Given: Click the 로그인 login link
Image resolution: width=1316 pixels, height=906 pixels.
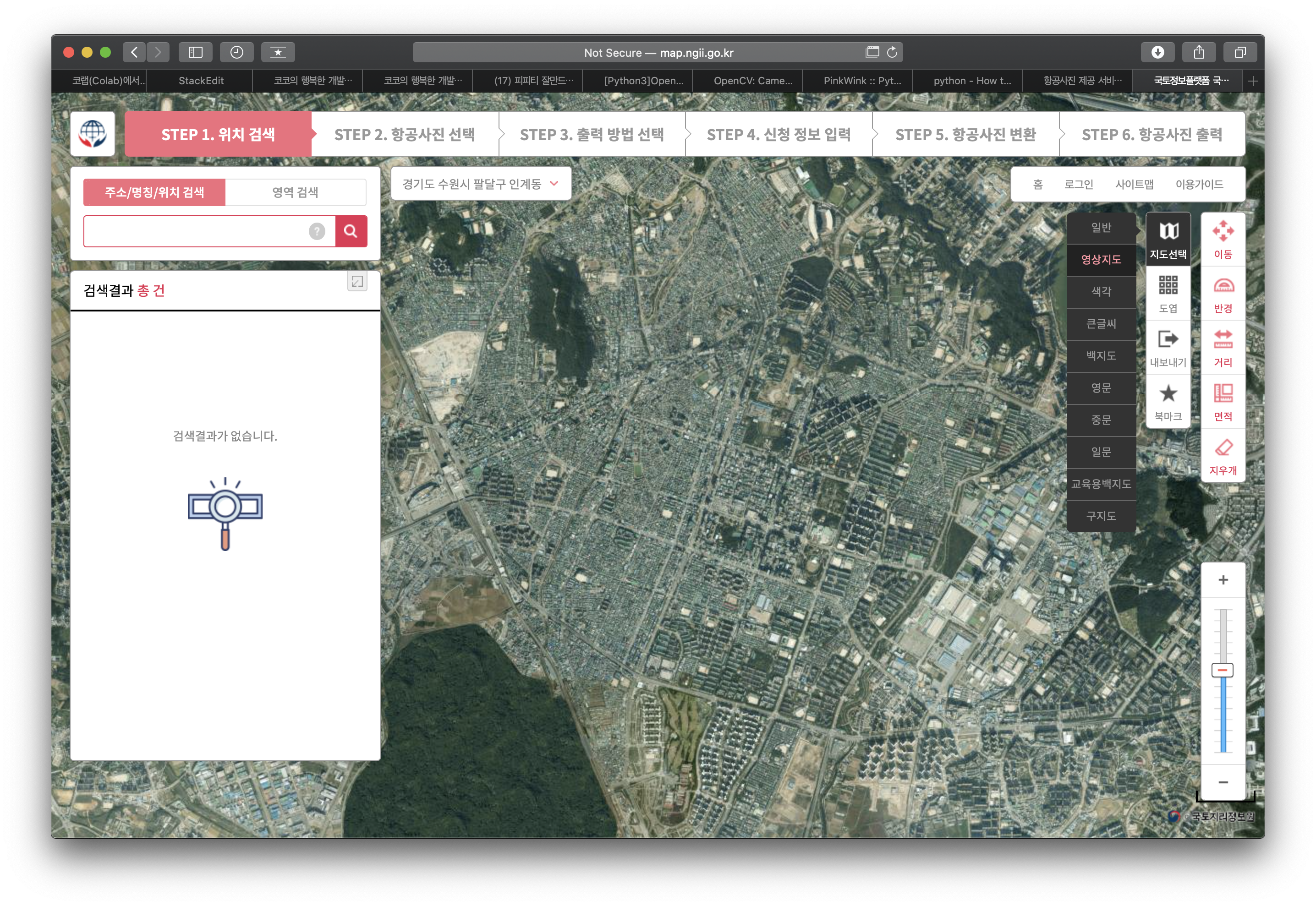Looking at the screenshot, I should [x=1078, y=184].
